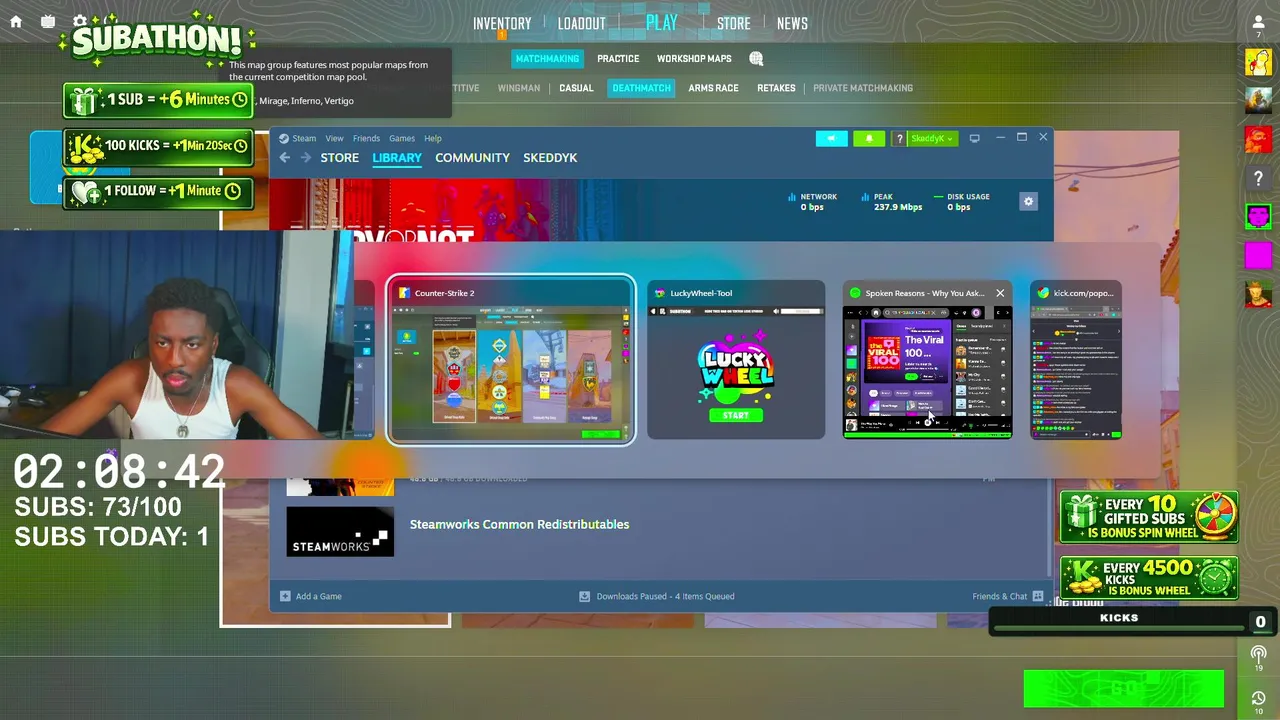Click the red friend avatar in CS2 sidebar
Image resolution: width=1280 pixels, height=720 pixels.
click(x=1258, y=140)
